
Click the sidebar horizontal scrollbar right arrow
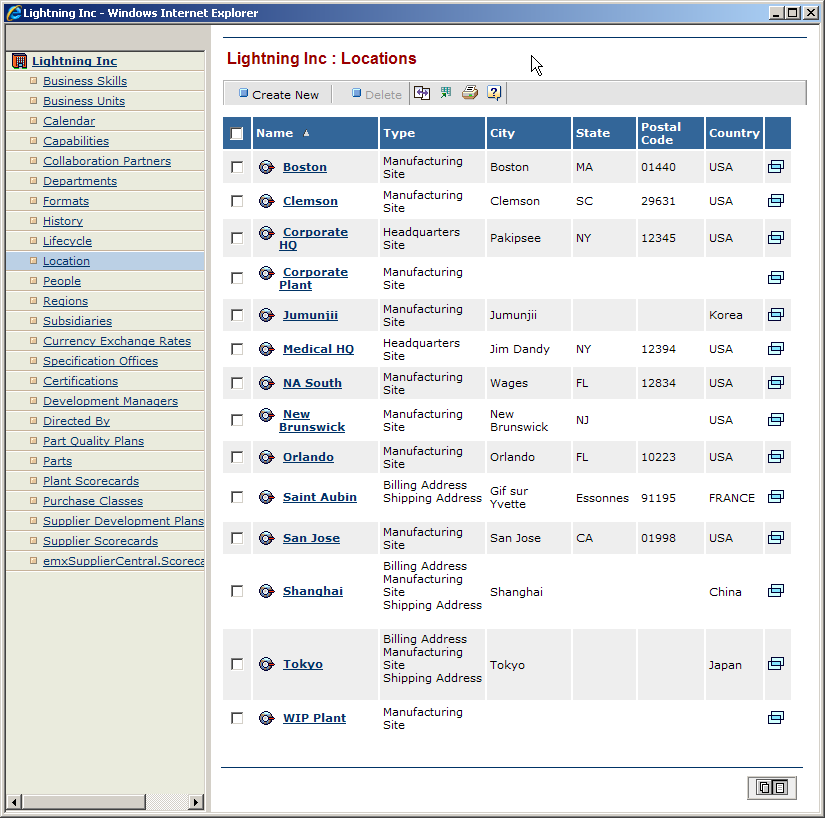196,802
